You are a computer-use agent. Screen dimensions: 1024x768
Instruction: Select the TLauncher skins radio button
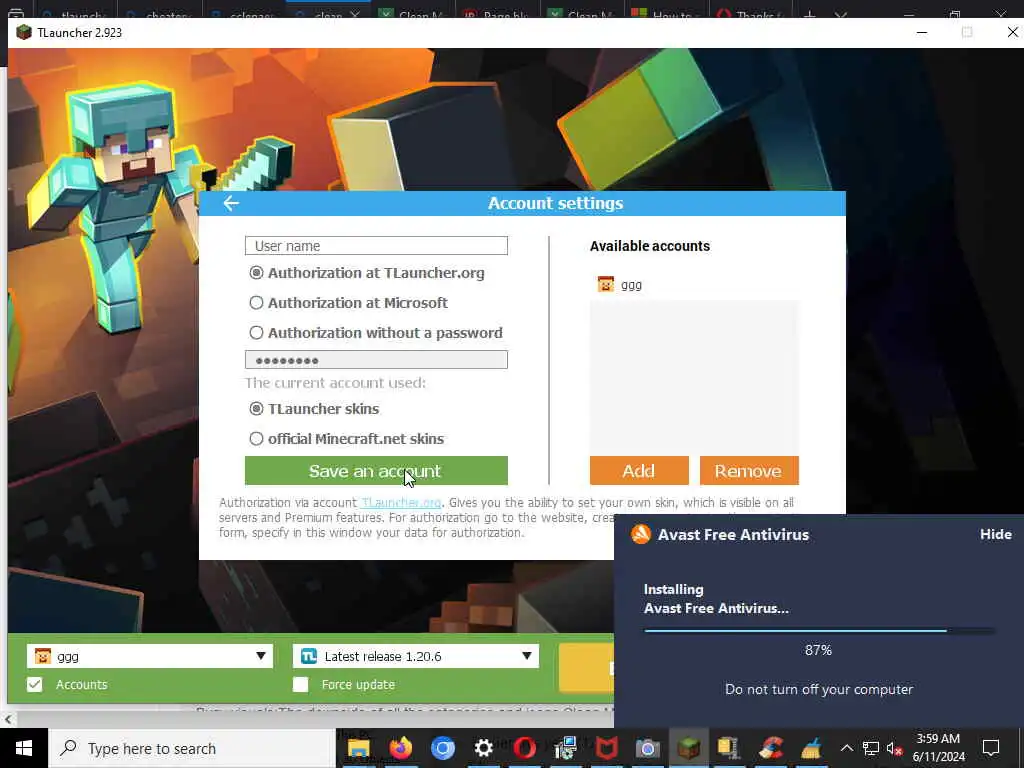coord(257,409)
